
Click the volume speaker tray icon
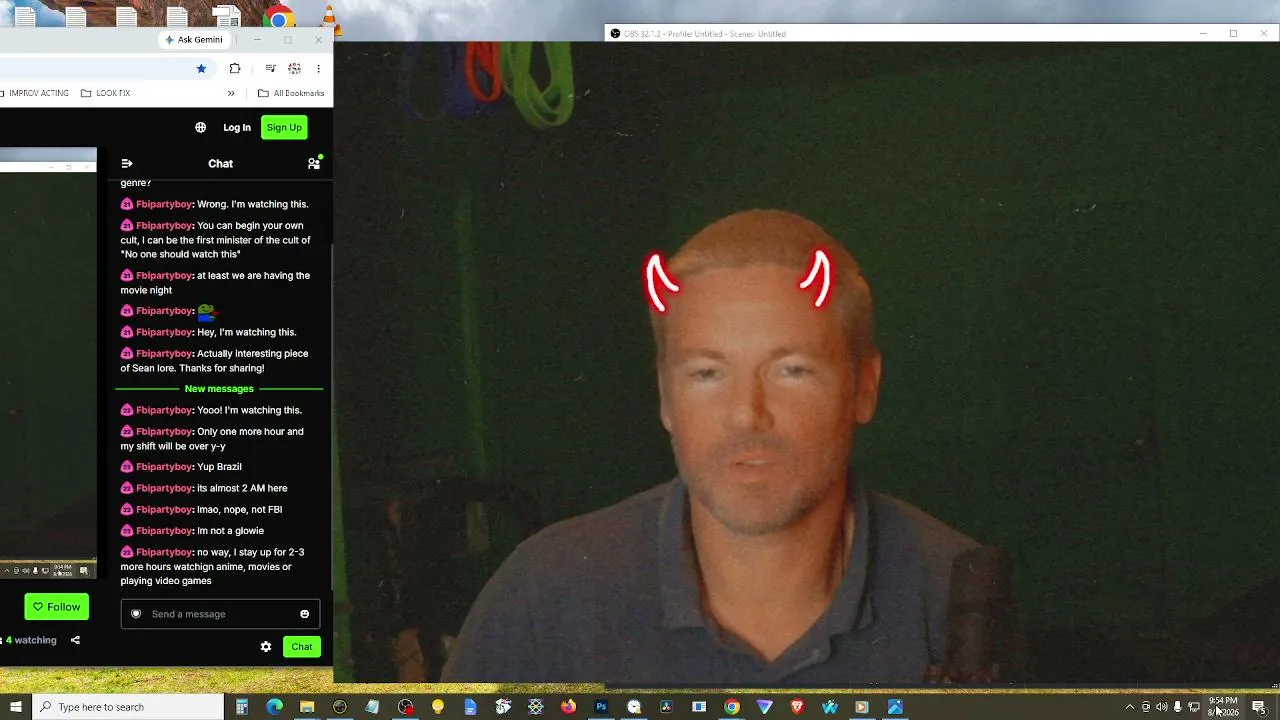1161,707
